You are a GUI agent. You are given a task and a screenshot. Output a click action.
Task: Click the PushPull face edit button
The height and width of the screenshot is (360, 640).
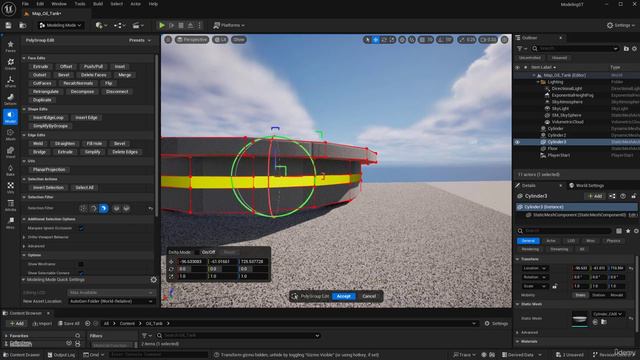click(93, 67)
